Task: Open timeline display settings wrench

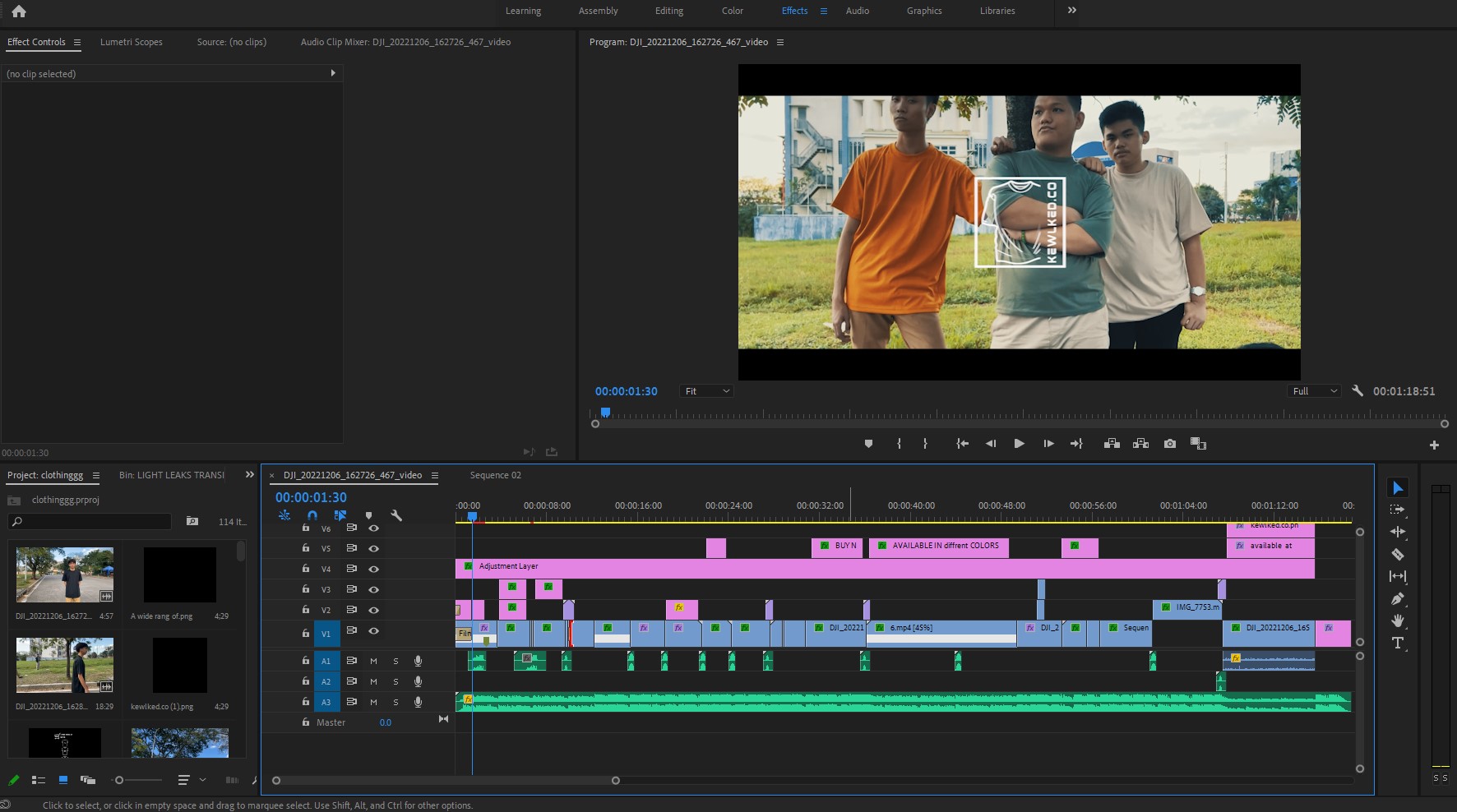Action: click(x=396, y=515)
